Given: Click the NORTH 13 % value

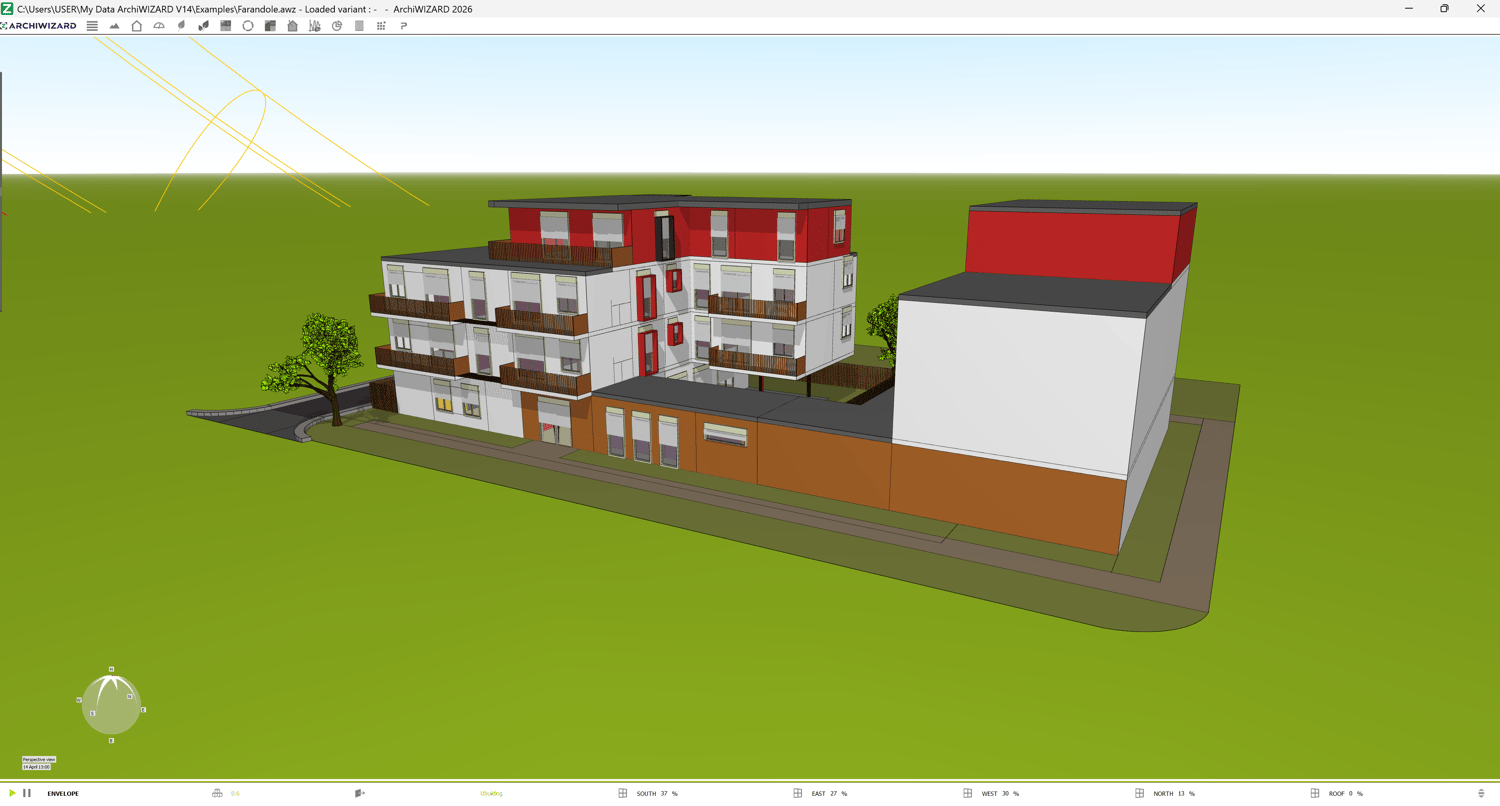Looking at the screenshot, I should tap(1174, 794).
